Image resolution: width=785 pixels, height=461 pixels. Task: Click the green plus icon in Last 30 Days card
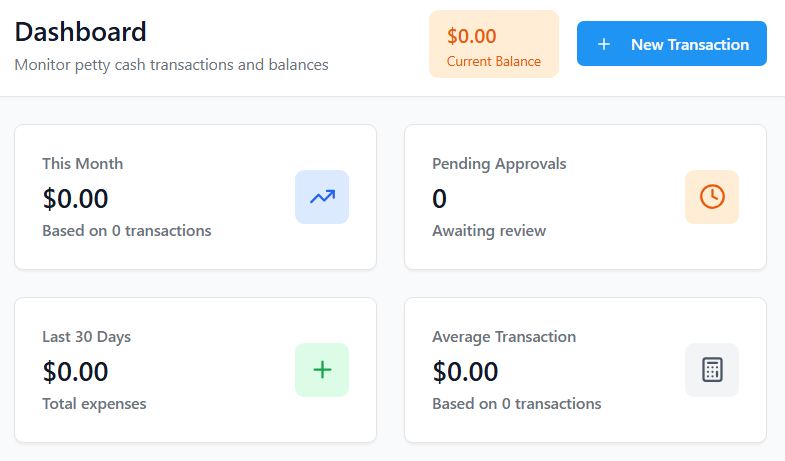click(x=322, y=370)
